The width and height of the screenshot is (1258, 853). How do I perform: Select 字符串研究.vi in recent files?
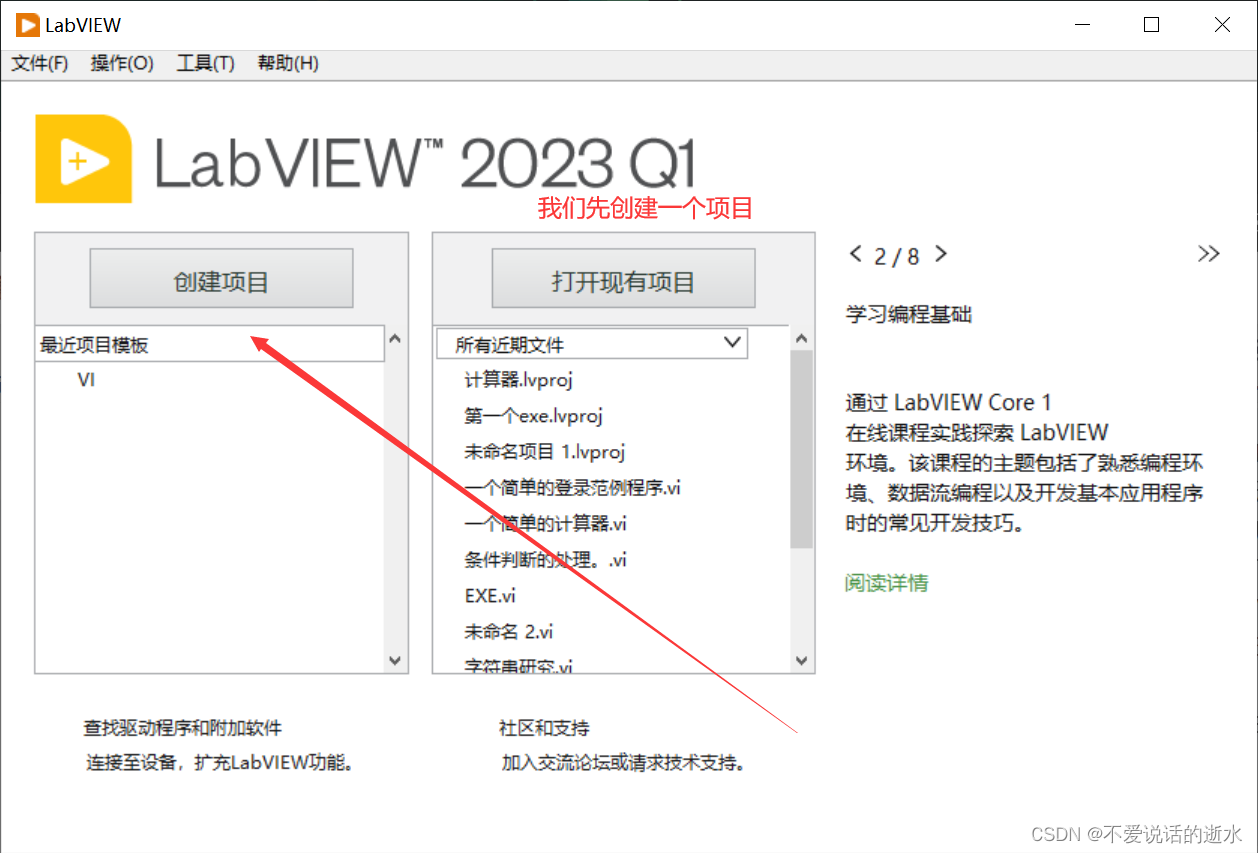click(518, 665)
